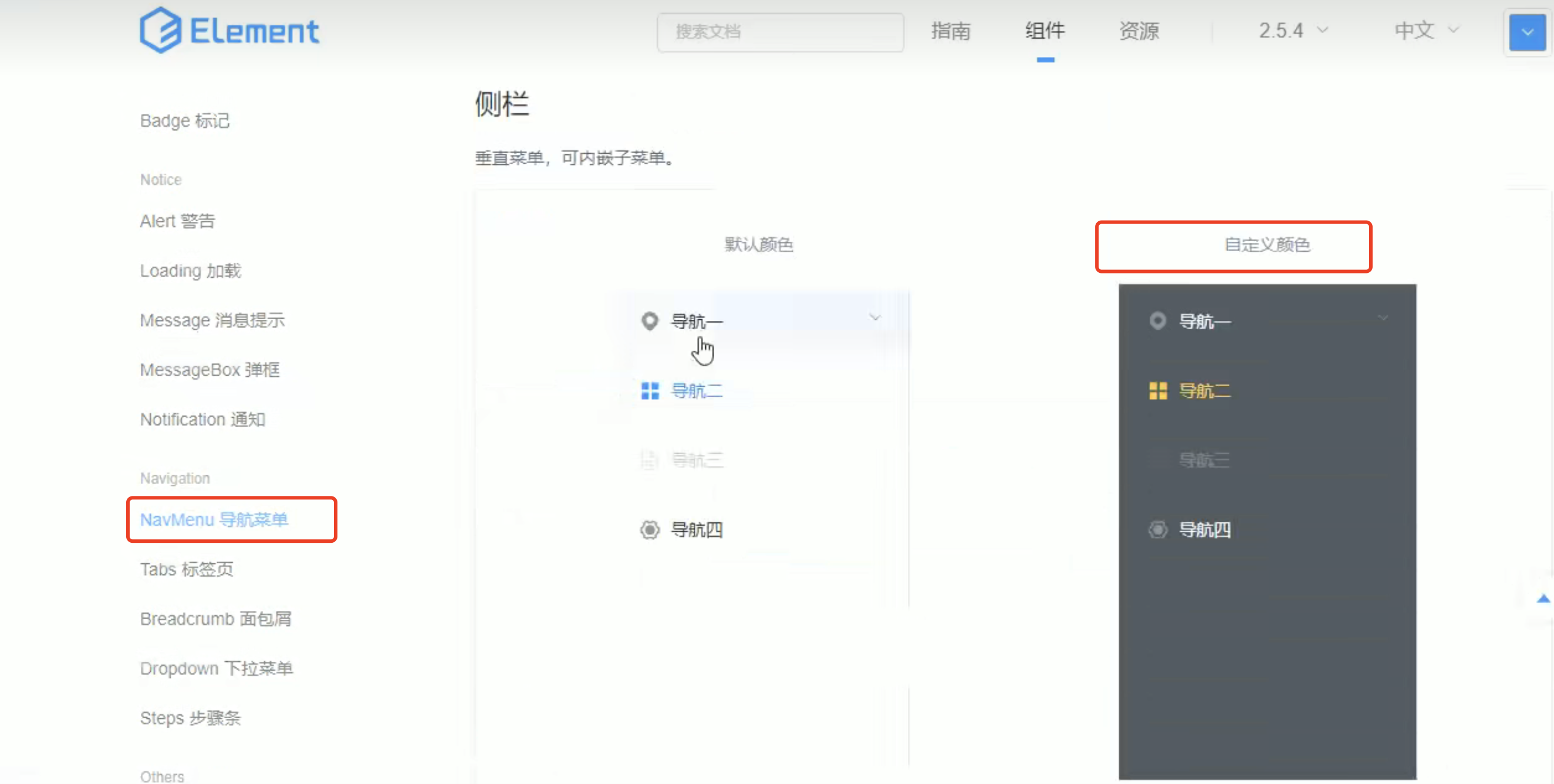Image resolution: width=1554 pixels, height=784 pixels.
Task: Click the Element logo
Action: click(229, 30)
